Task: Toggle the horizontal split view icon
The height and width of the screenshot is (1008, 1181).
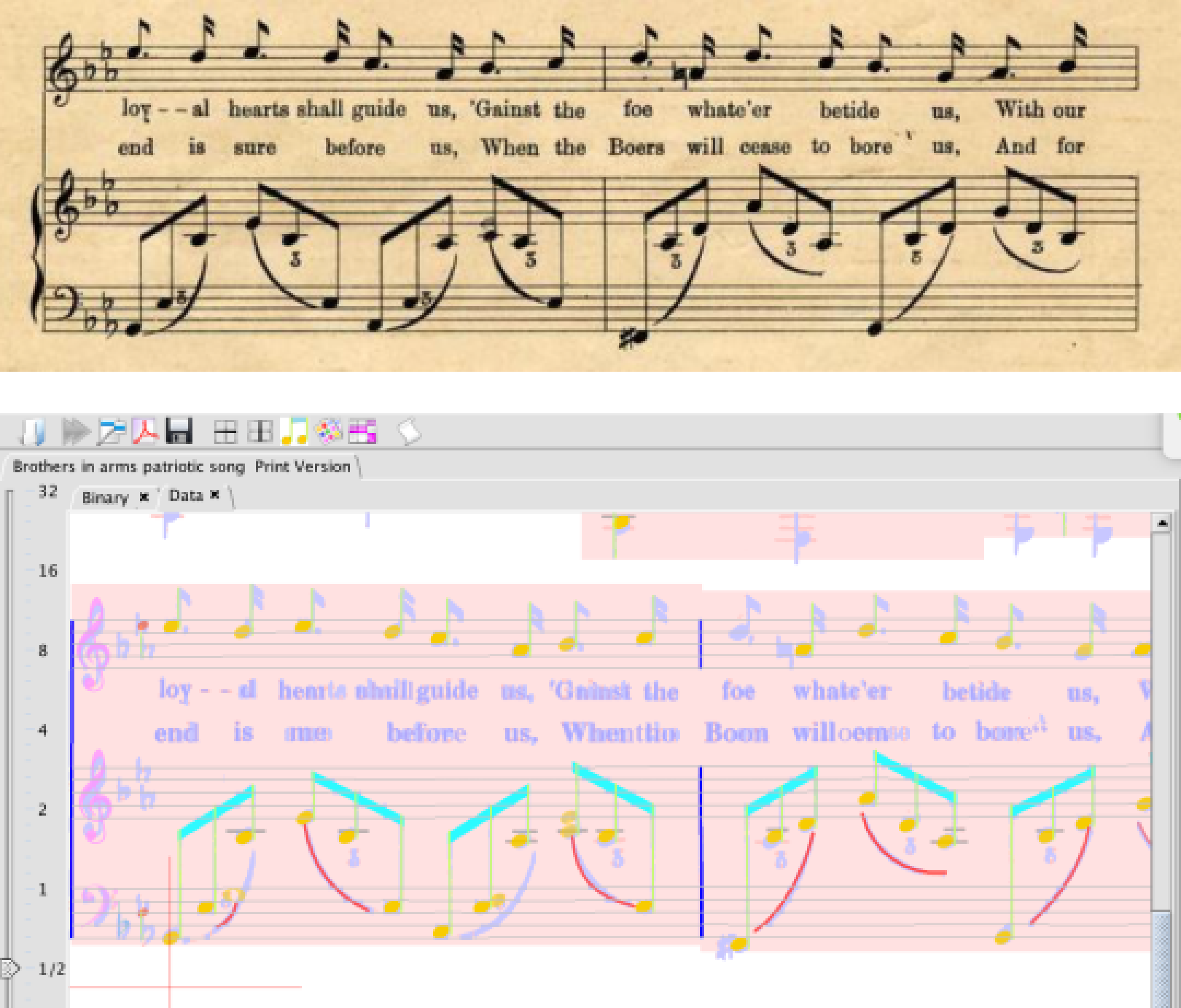Action: pyautogui.click(x=225, y=431)
